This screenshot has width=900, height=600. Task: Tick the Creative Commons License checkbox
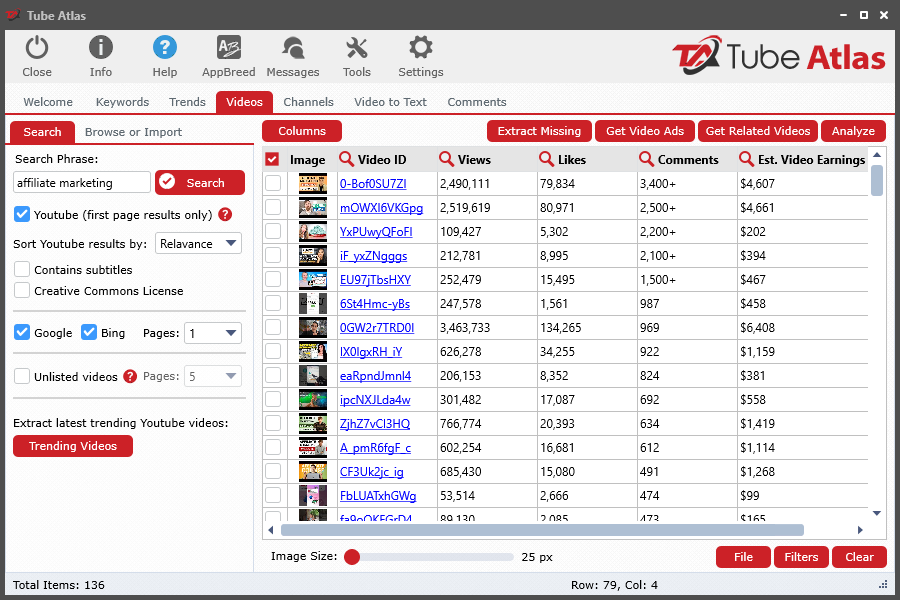[x=22, y=291]
